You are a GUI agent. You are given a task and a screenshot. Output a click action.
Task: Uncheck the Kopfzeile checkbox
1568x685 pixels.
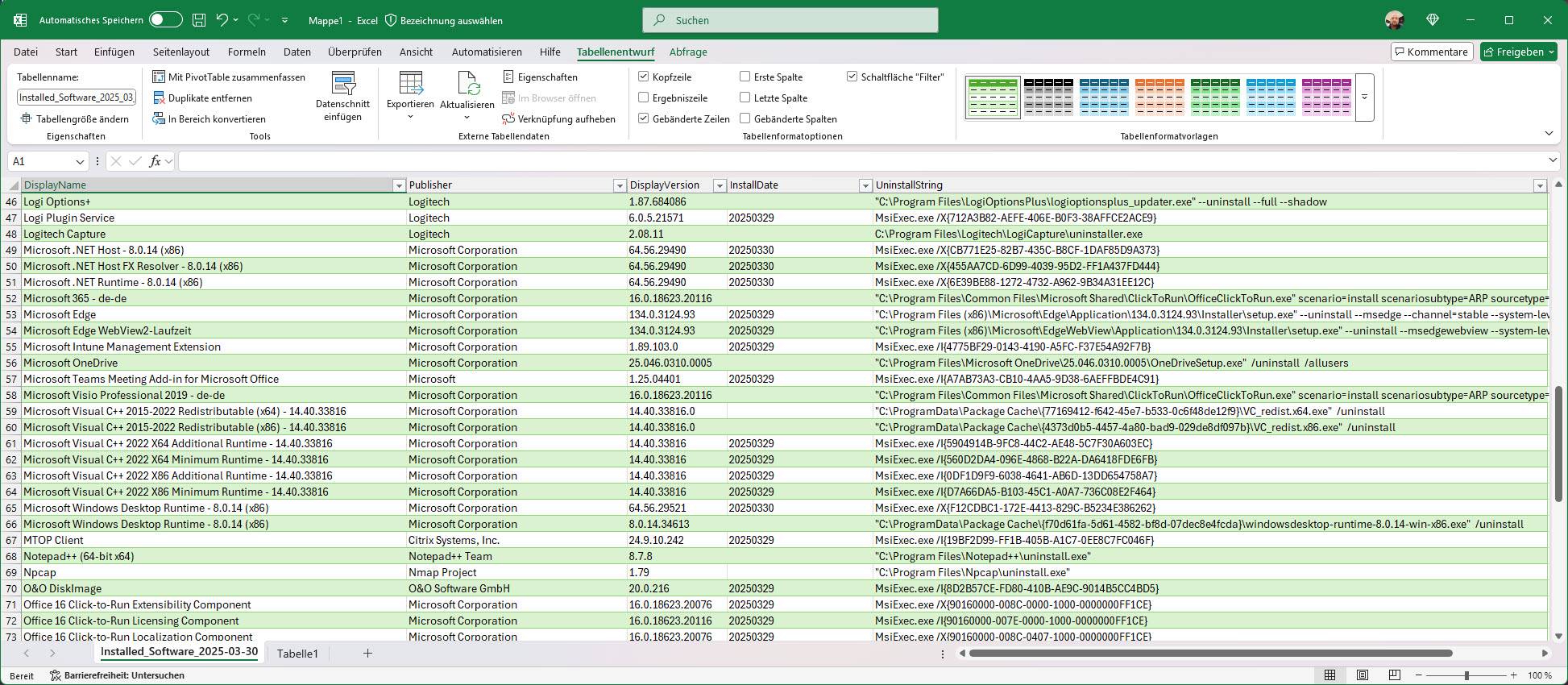point(643,77)
